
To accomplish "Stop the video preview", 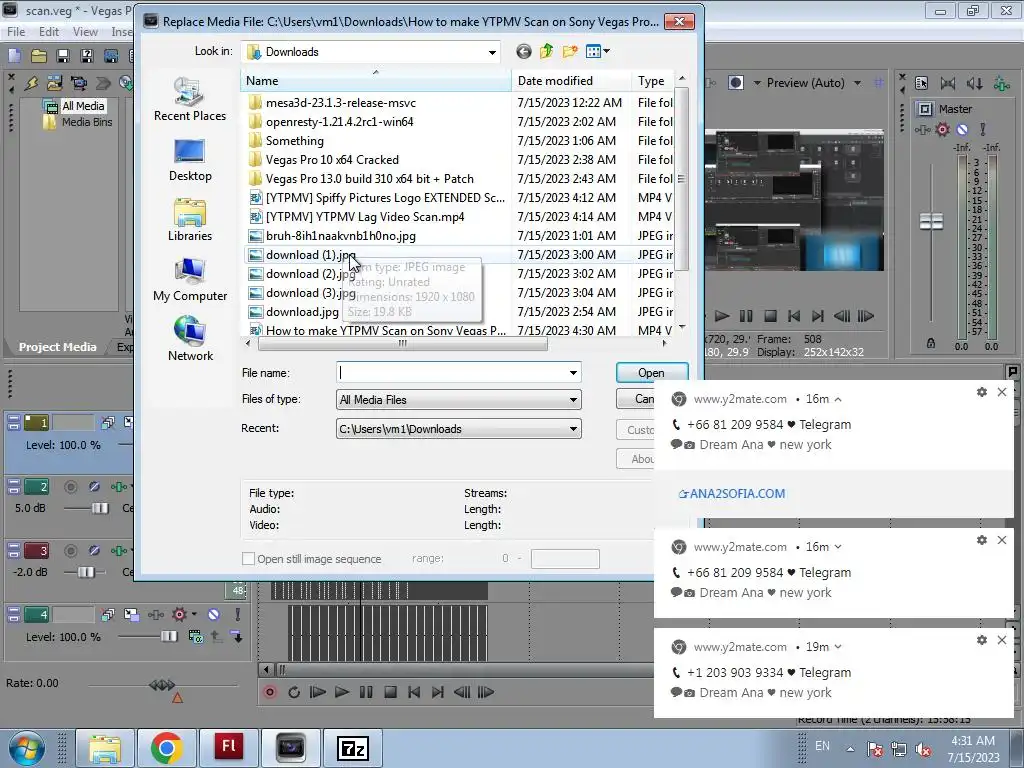I will [771, 316].
